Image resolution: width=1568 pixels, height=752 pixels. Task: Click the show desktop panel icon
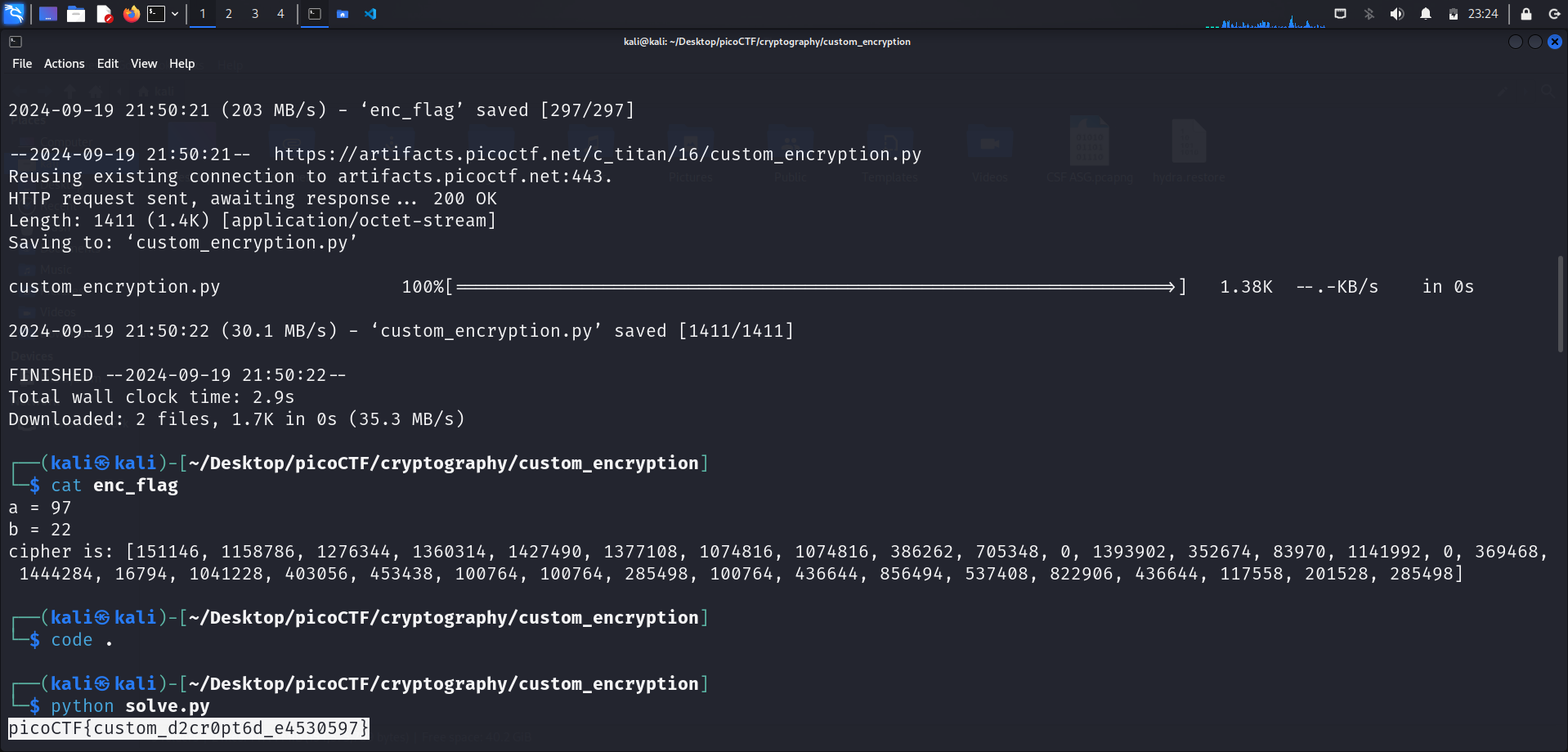point(48,14)
